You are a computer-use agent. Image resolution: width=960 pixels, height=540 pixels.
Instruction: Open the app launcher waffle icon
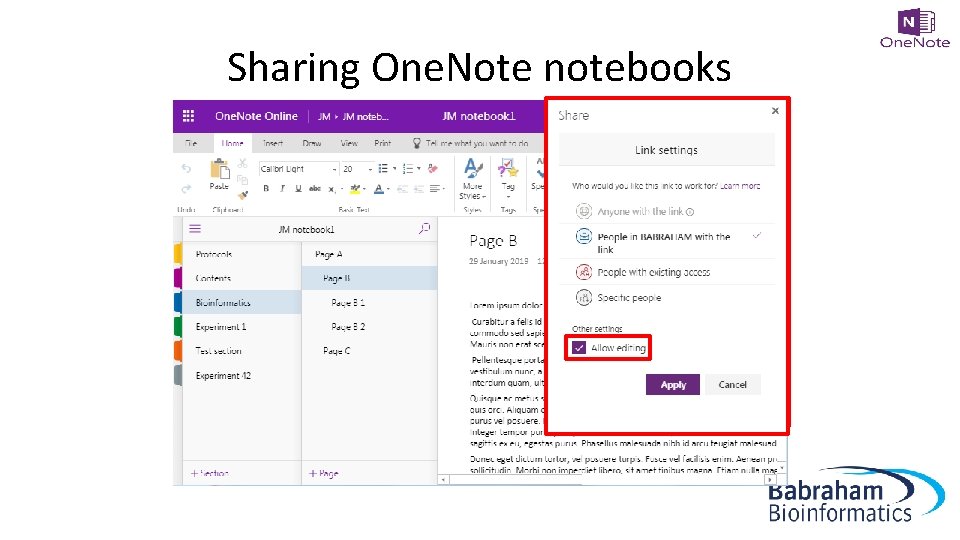(x=189, y=116)
